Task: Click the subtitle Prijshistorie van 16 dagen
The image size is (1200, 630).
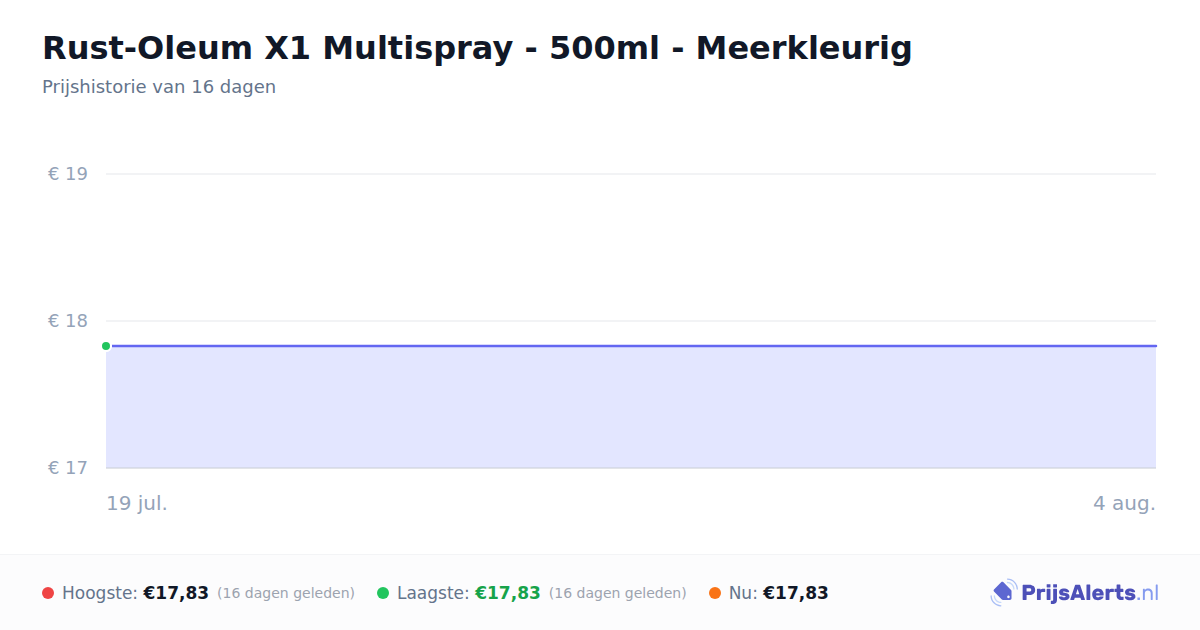Action: point(159,87)
